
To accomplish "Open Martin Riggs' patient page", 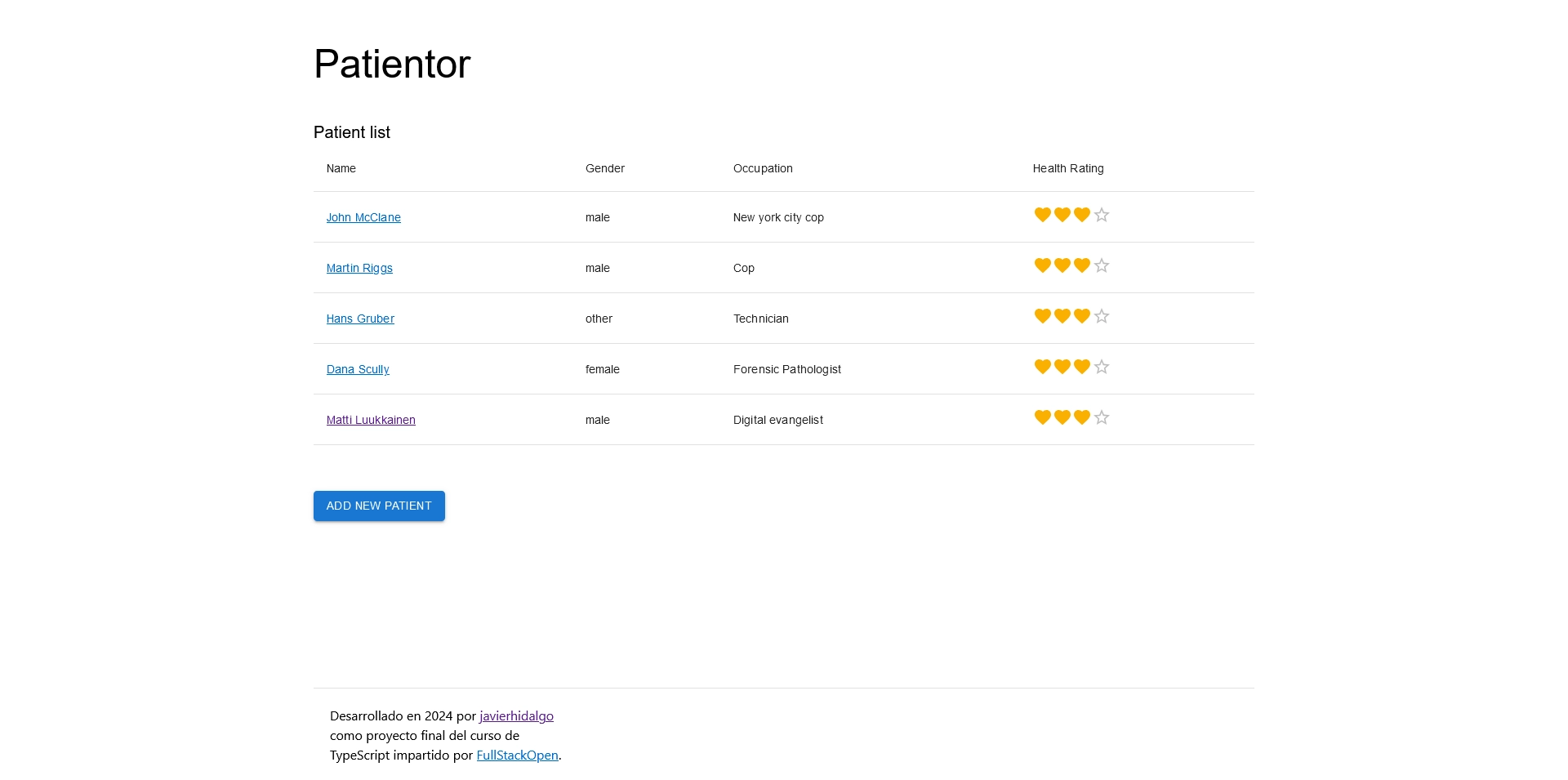I will (x=359, y=268).
